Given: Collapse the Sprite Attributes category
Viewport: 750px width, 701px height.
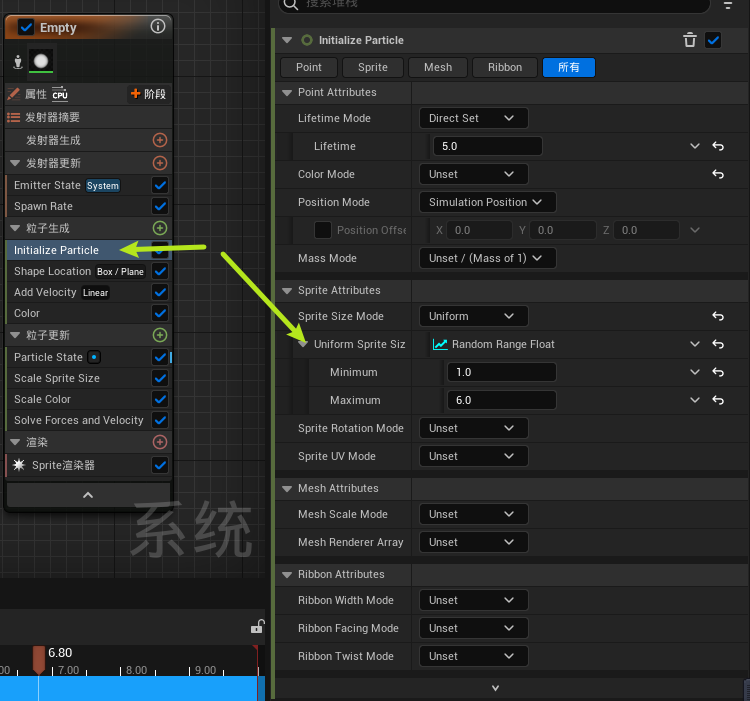Looking at the screenshot, I should pyautogui.click(x=287, y=291).
